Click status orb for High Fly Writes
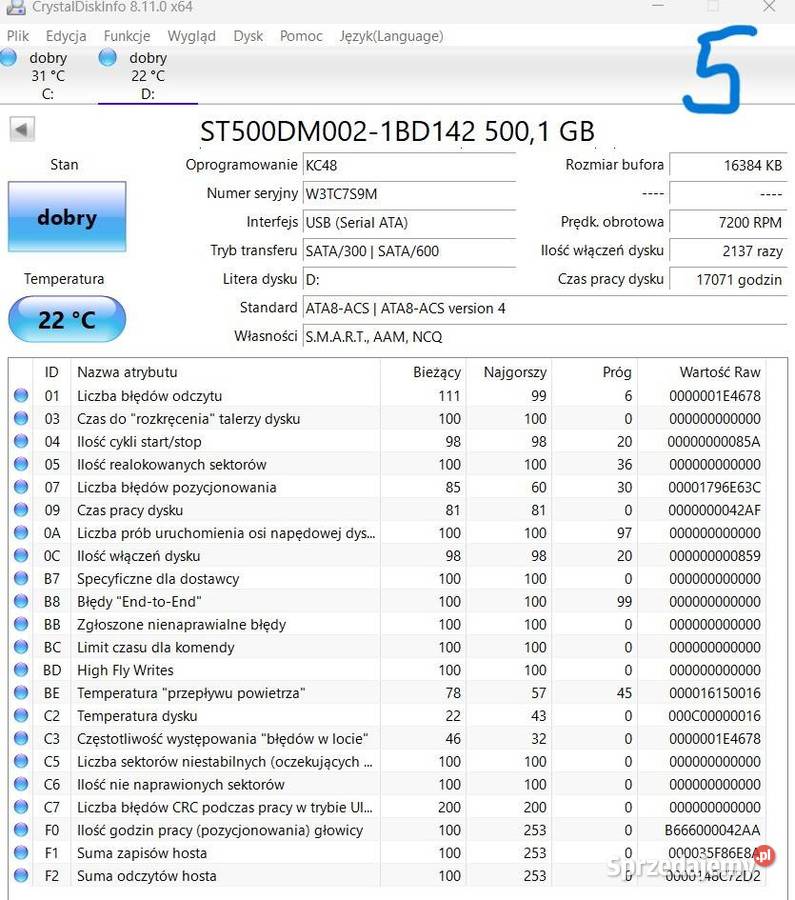The image size is (795, 900). (21, 670)
